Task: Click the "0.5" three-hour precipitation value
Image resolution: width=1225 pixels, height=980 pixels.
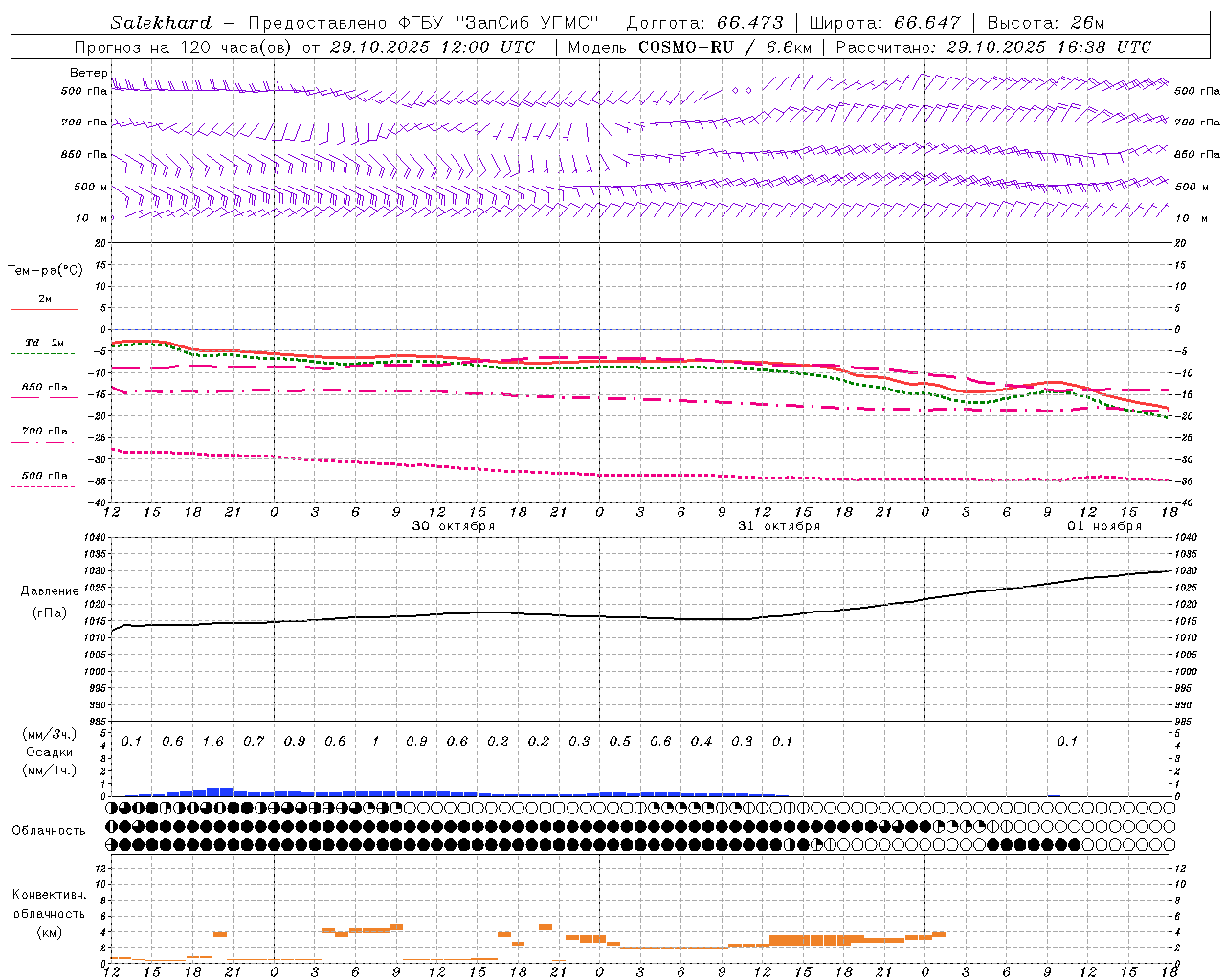Action: [x=620, y=742]
